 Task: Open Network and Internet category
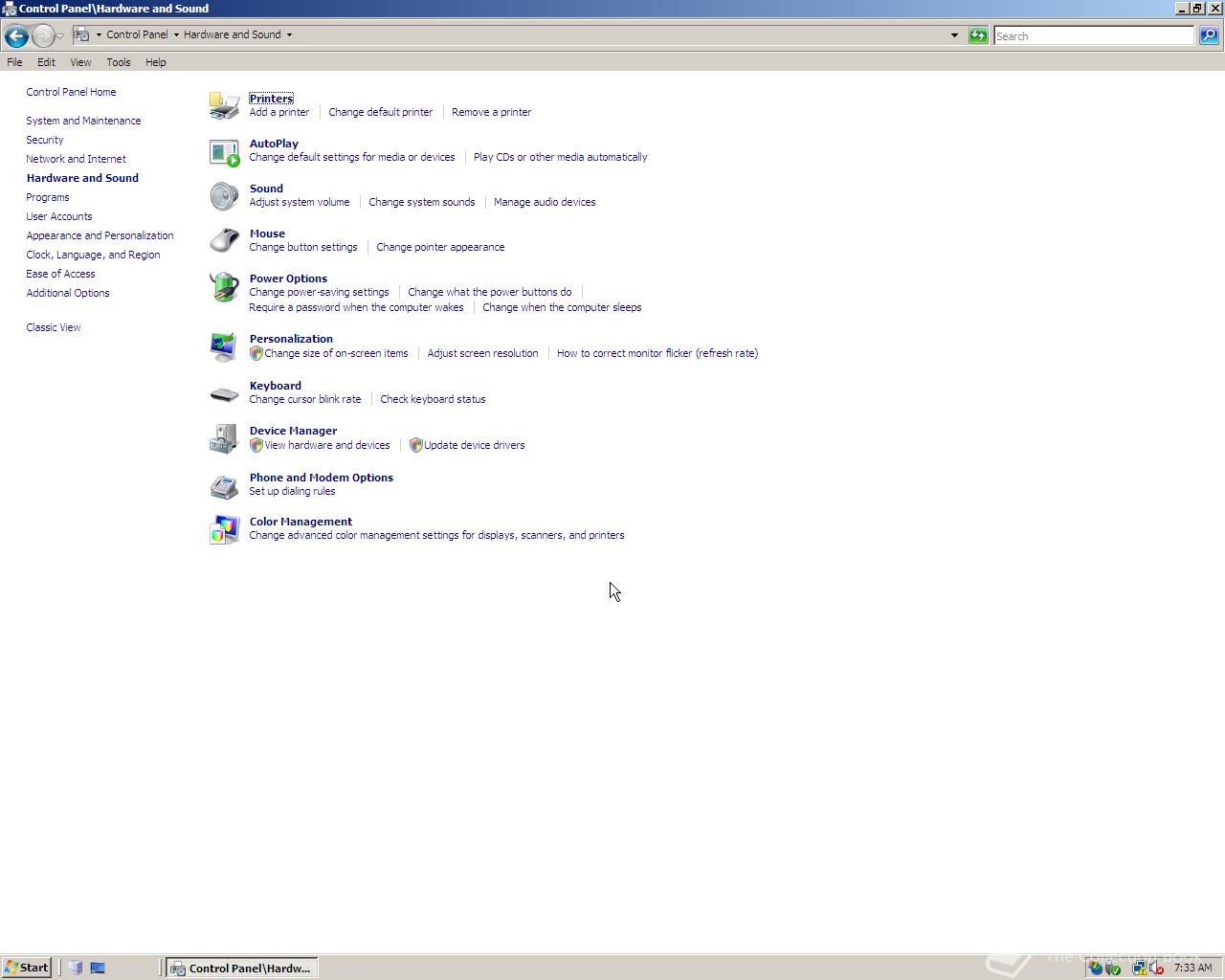point(76,159)
